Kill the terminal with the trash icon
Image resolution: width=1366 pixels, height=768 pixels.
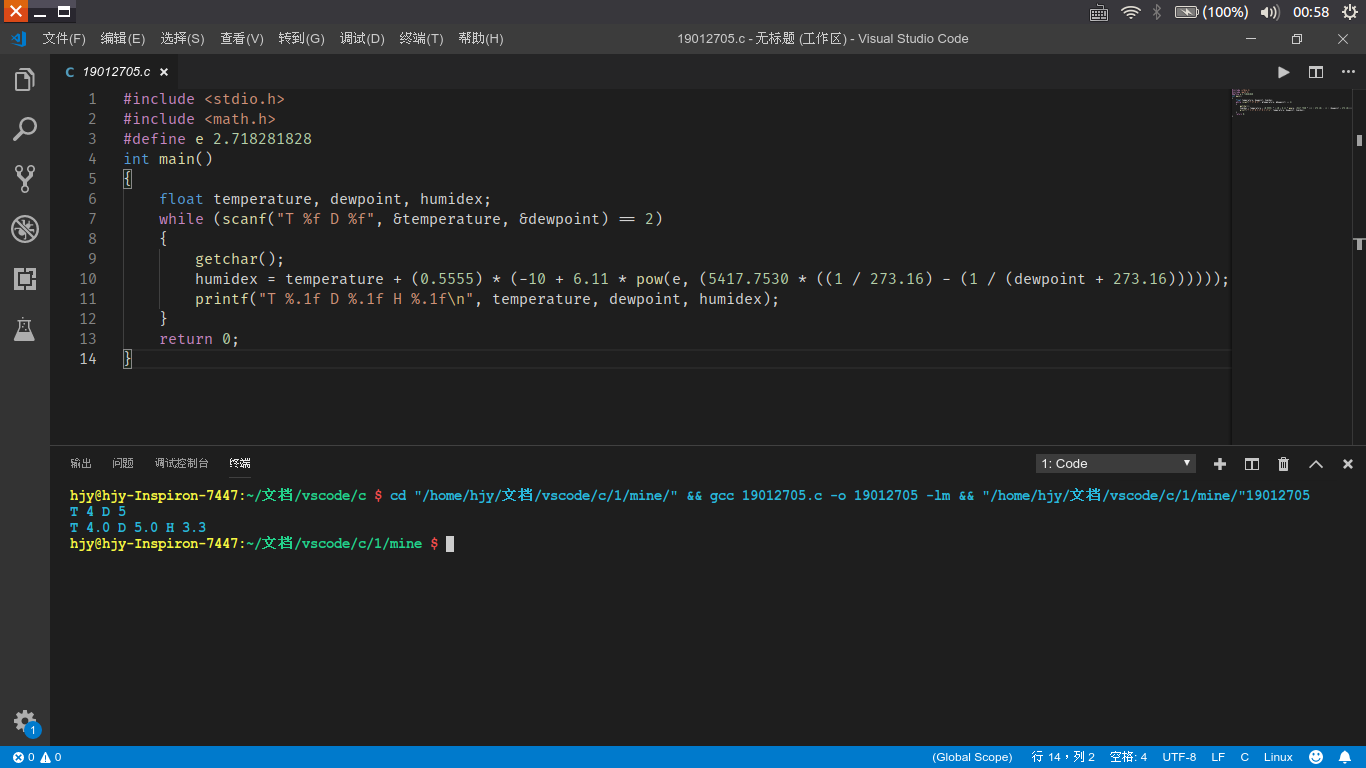coord(1283,463)
